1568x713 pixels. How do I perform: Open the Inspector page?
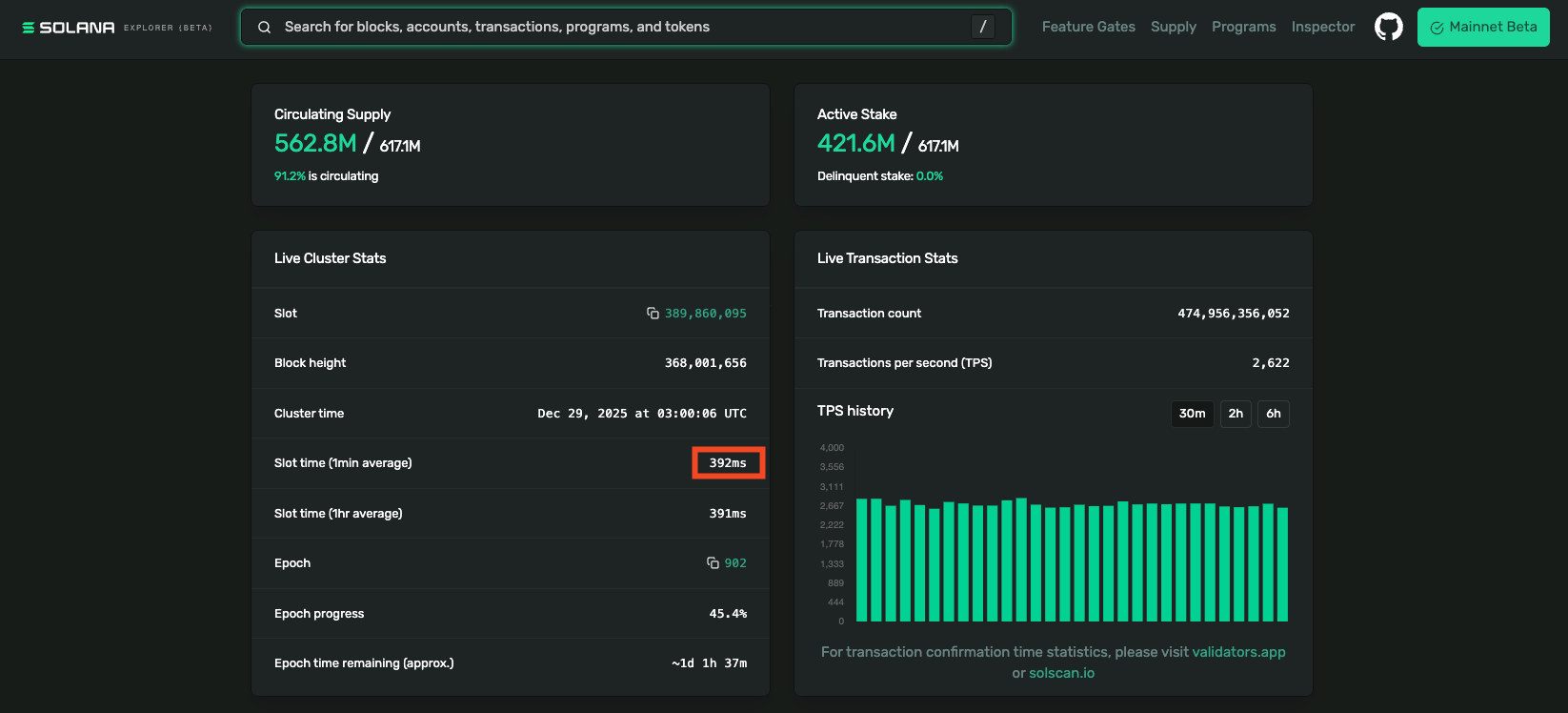click(x=1322, y=27)
